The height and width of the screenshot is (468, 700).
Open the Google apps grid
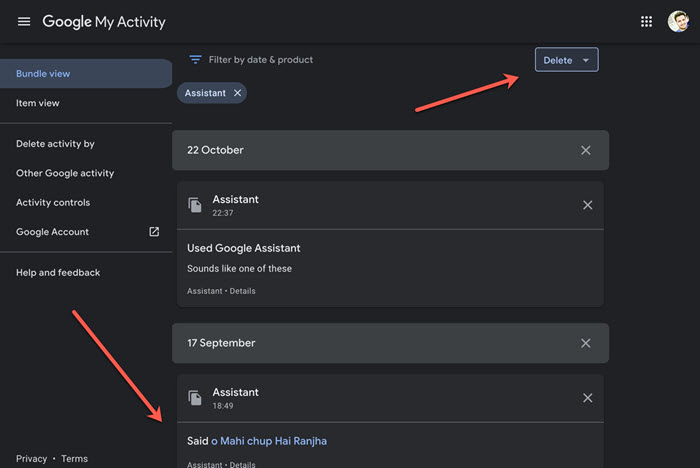[646, 21]
